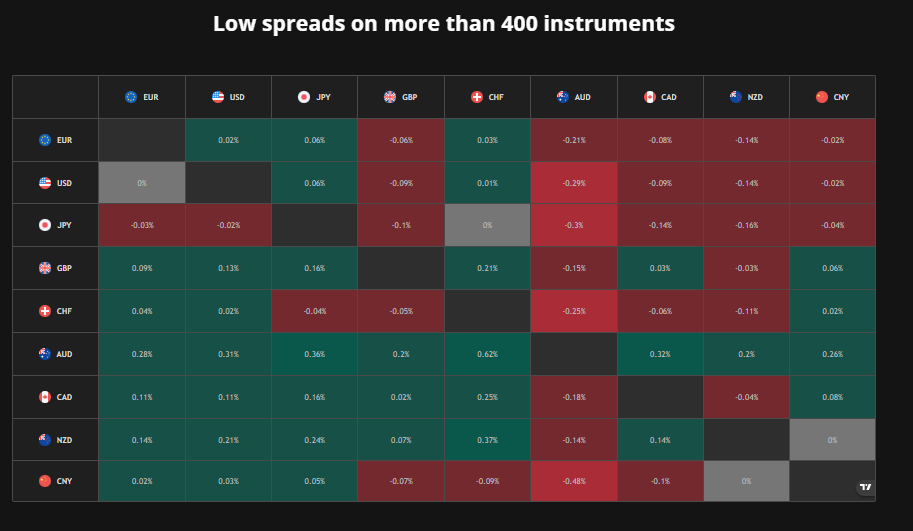Select the CHF/AUD -0.25% red cell

coord(574,311)
